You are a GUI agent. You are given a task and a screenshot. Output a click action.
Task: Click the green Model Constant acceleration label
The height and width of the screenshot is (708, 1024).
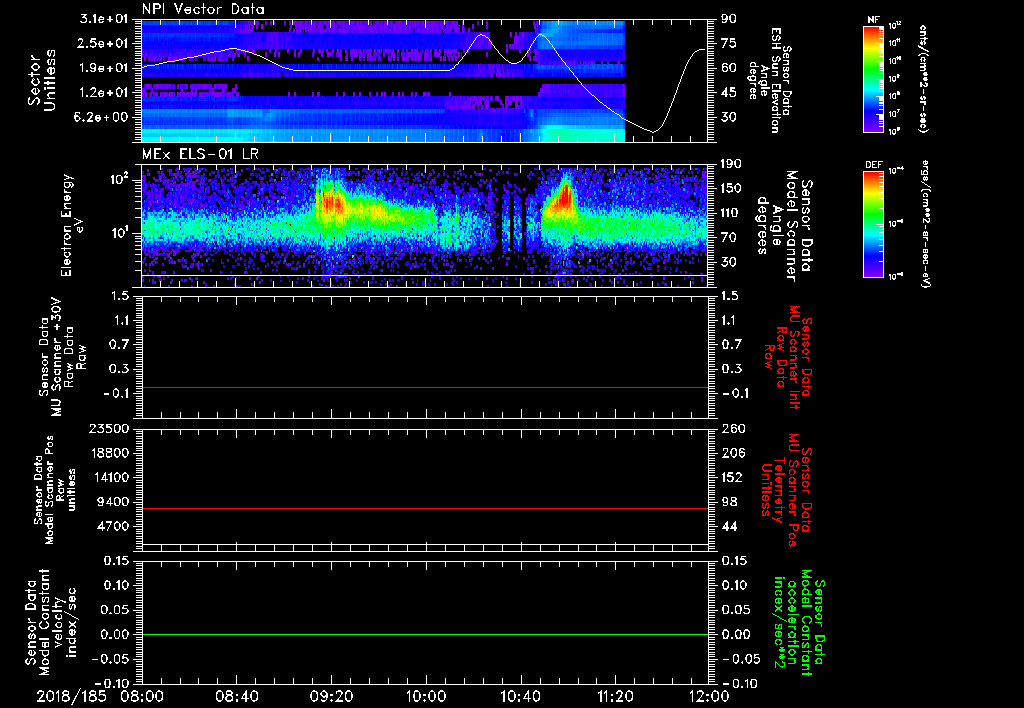pos(798,624)
